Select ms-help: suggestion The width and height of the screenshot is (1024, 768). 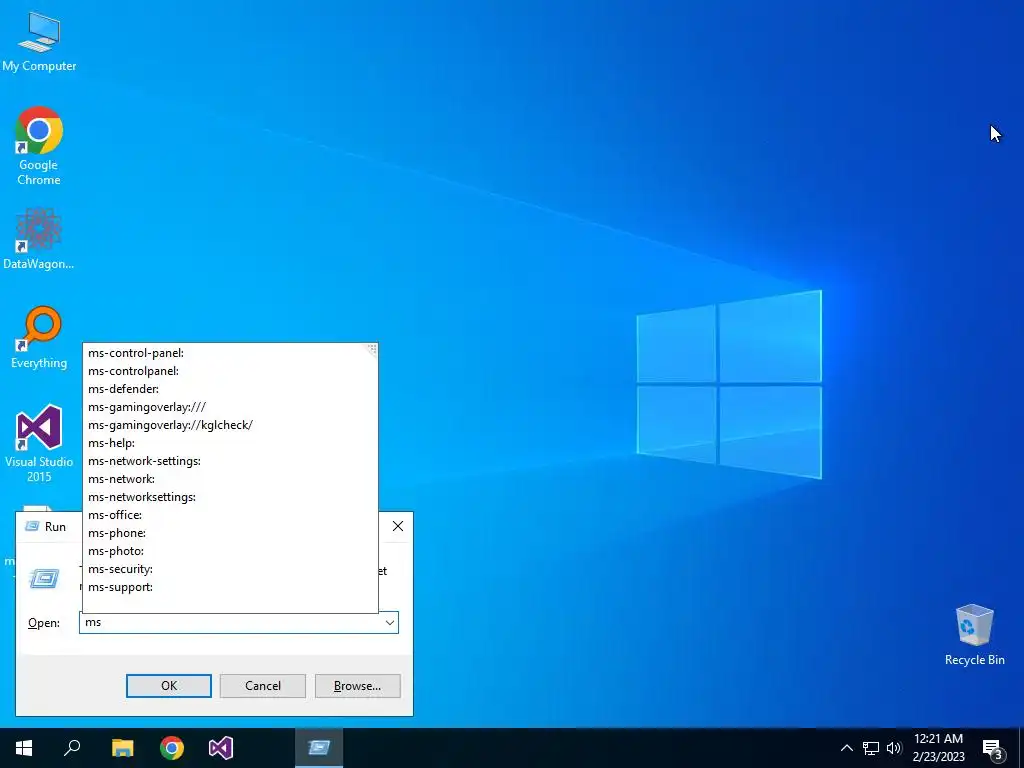[x=231, y=443]
